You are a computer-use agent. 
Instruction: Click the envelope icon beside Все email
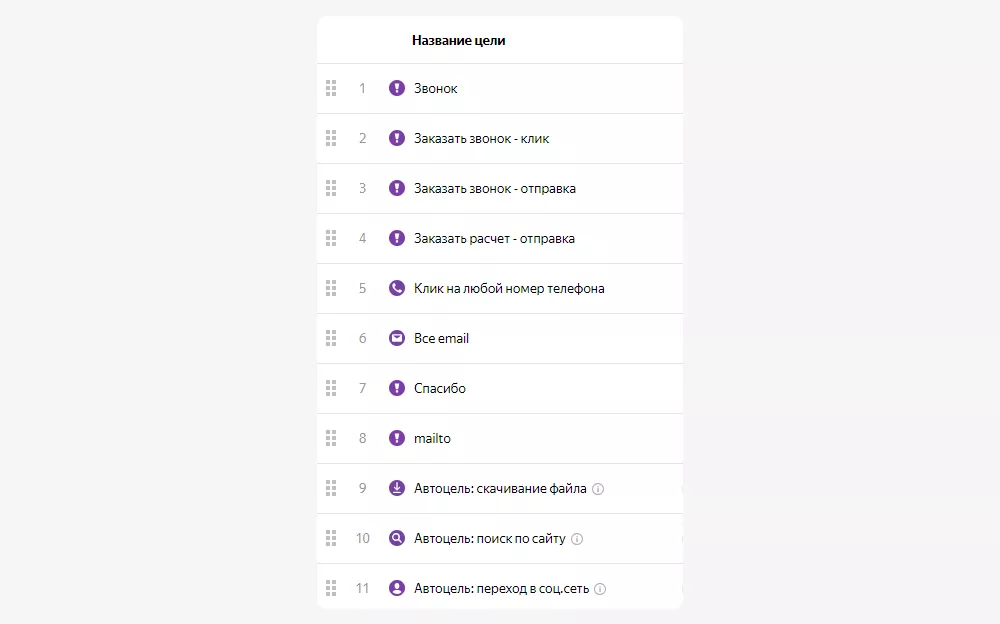[x=397, y=338]
